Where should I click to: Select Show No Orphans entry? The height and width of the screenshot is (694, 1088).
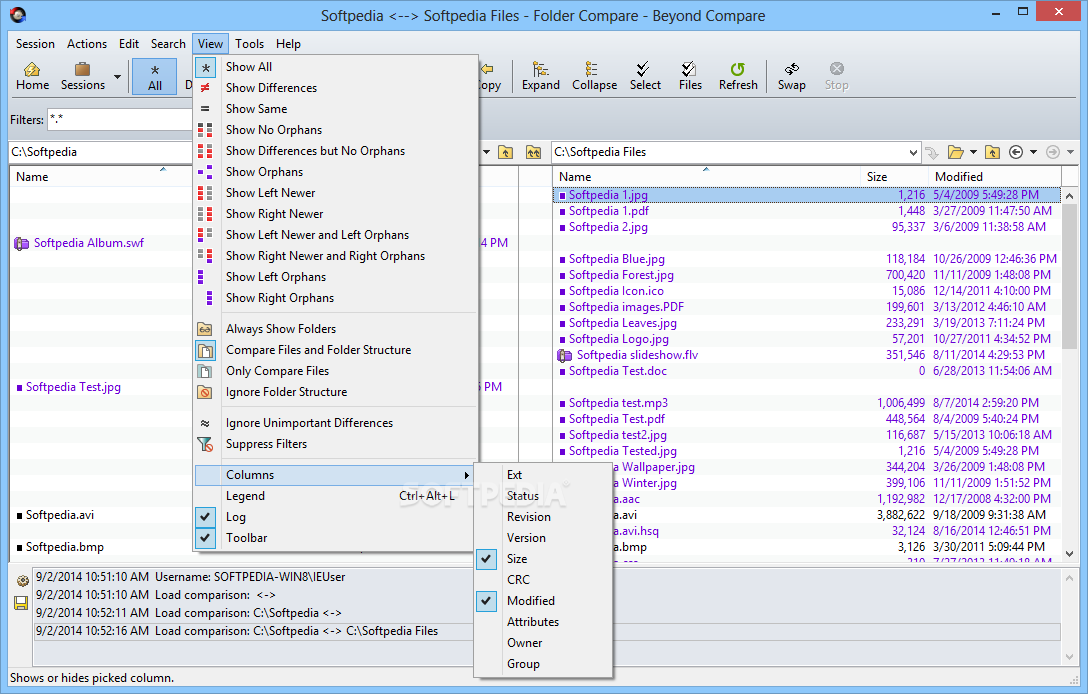[x=336, y=130]
